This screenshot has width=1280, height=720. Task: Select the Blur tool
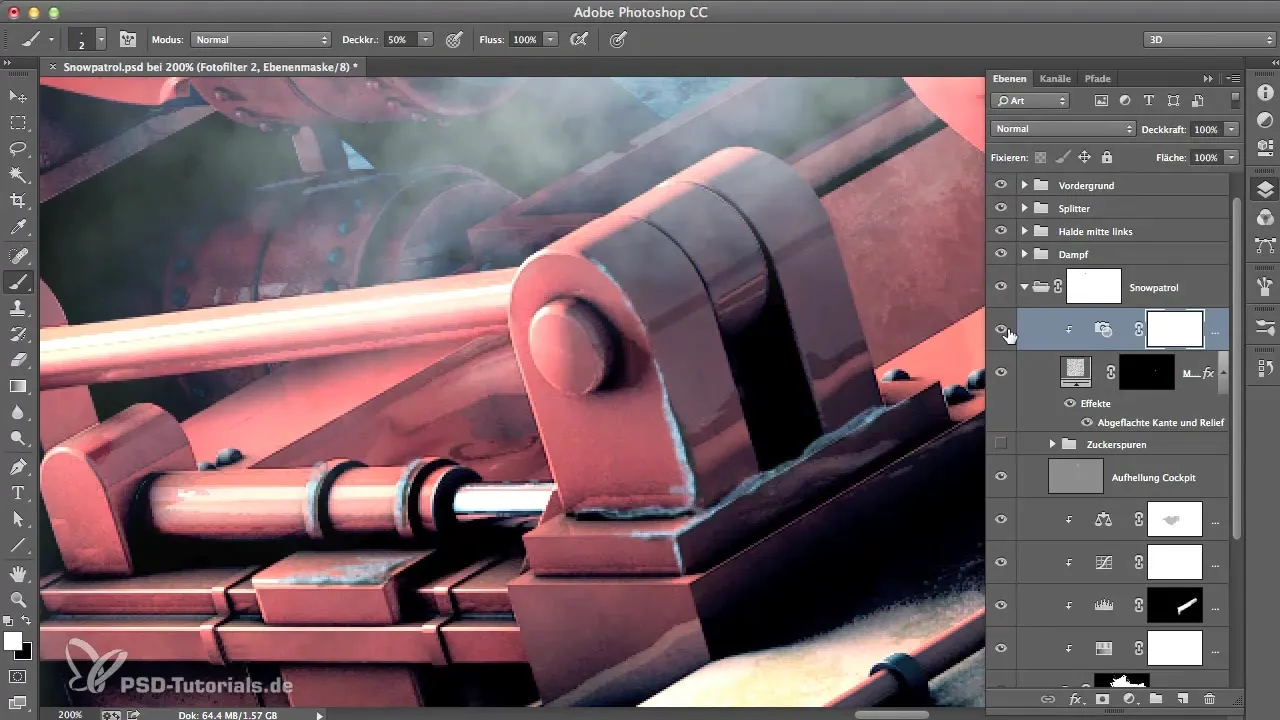[x=17, y=412]
